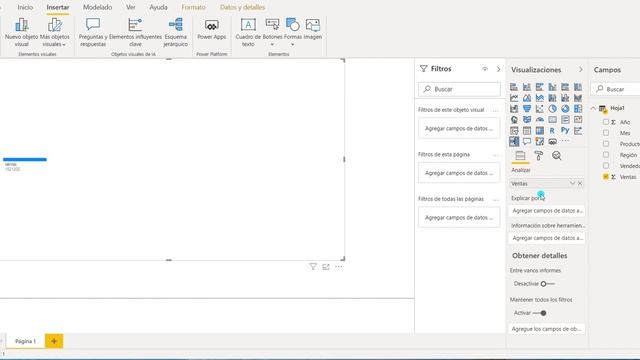Image resolution: width=640 pixels, height=360 pixels.
Task: Click Elementos influyentes clave button
Action: click(x=136, y=33)
